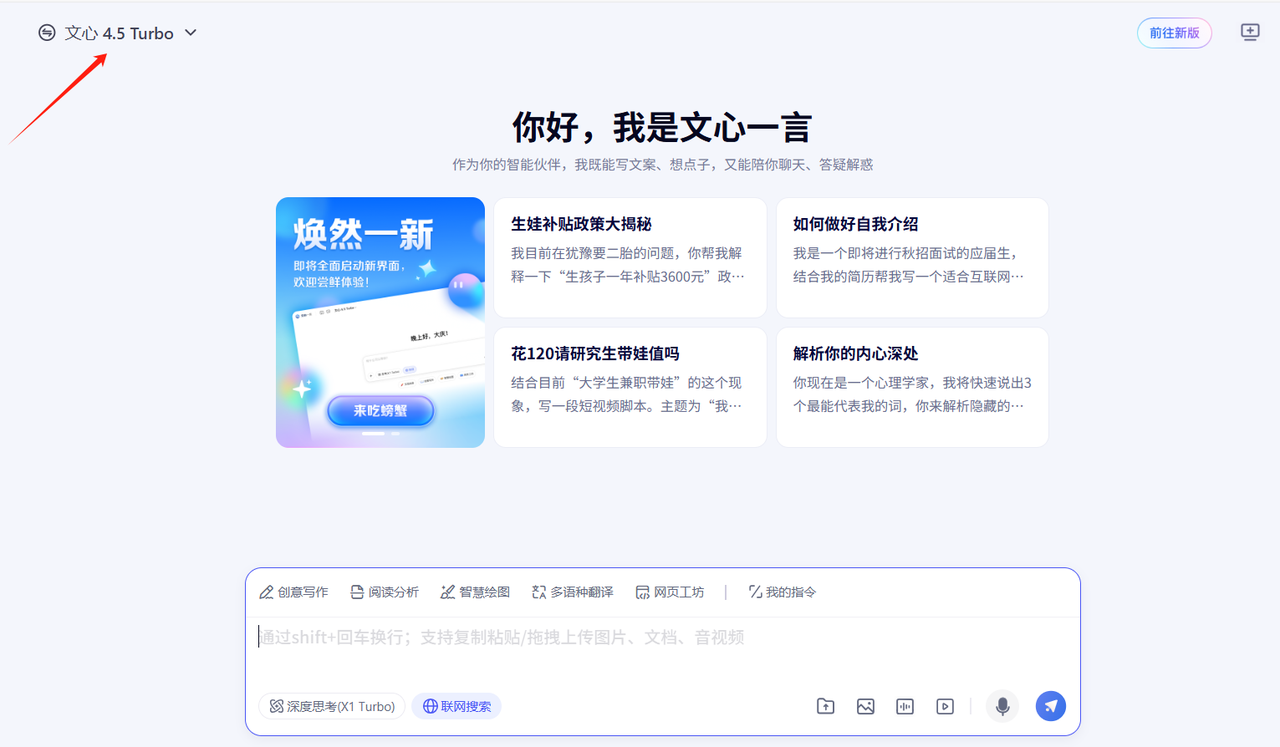Click the 智慧绘图 drawing icon
The width and height of the screenshot is (1280, 747).
click(x=448, y=592)
